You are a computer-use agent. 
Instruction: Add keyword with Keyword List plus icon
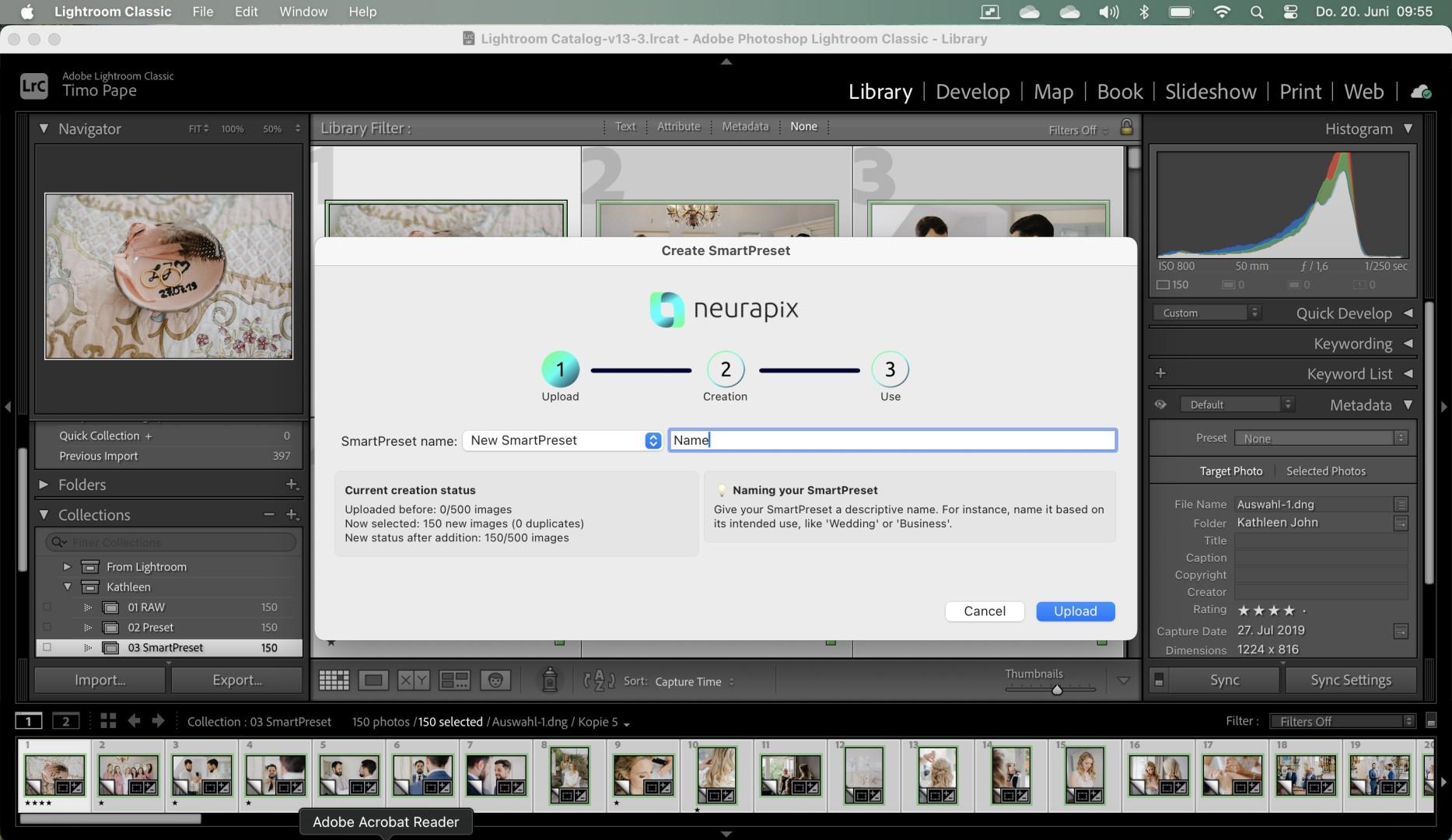coord(1160,373)
